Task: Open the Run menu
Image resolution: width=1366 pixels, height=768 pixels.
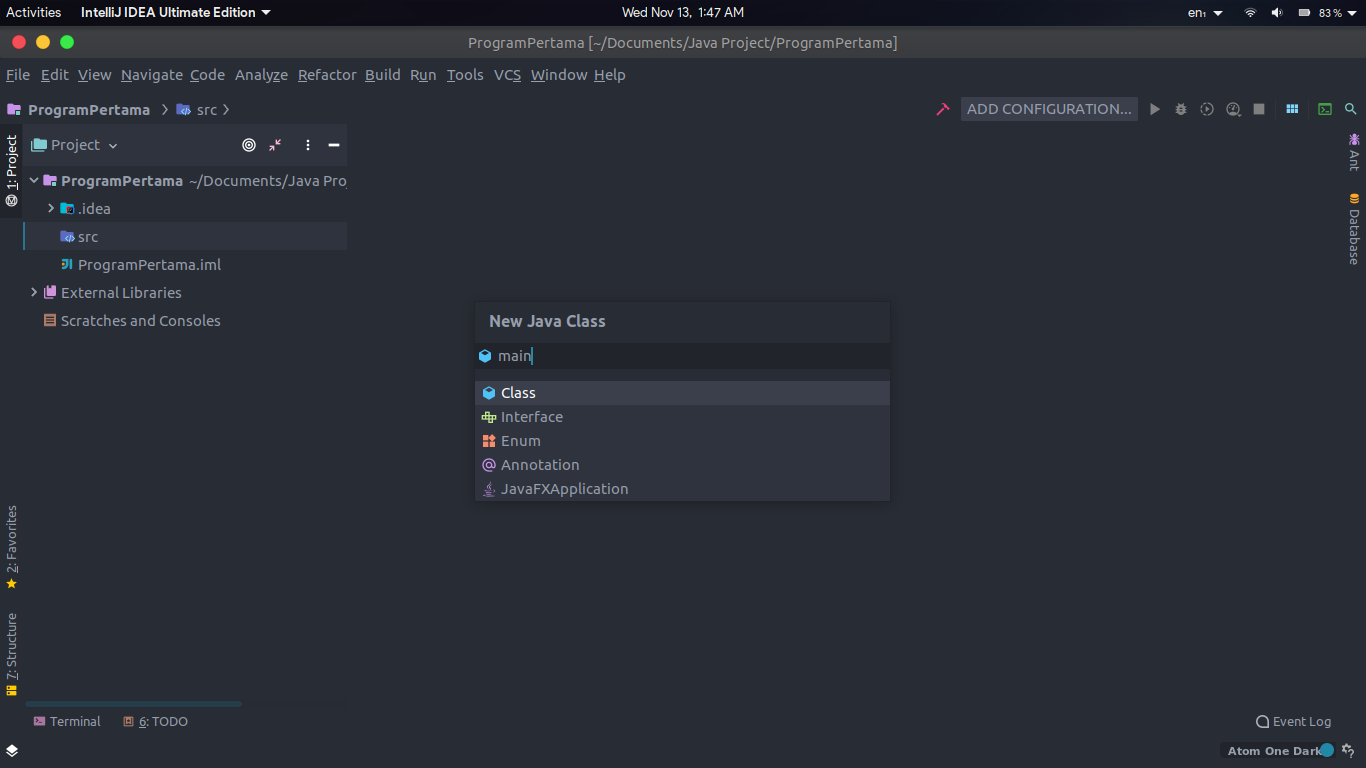Action: pos(423,75)
